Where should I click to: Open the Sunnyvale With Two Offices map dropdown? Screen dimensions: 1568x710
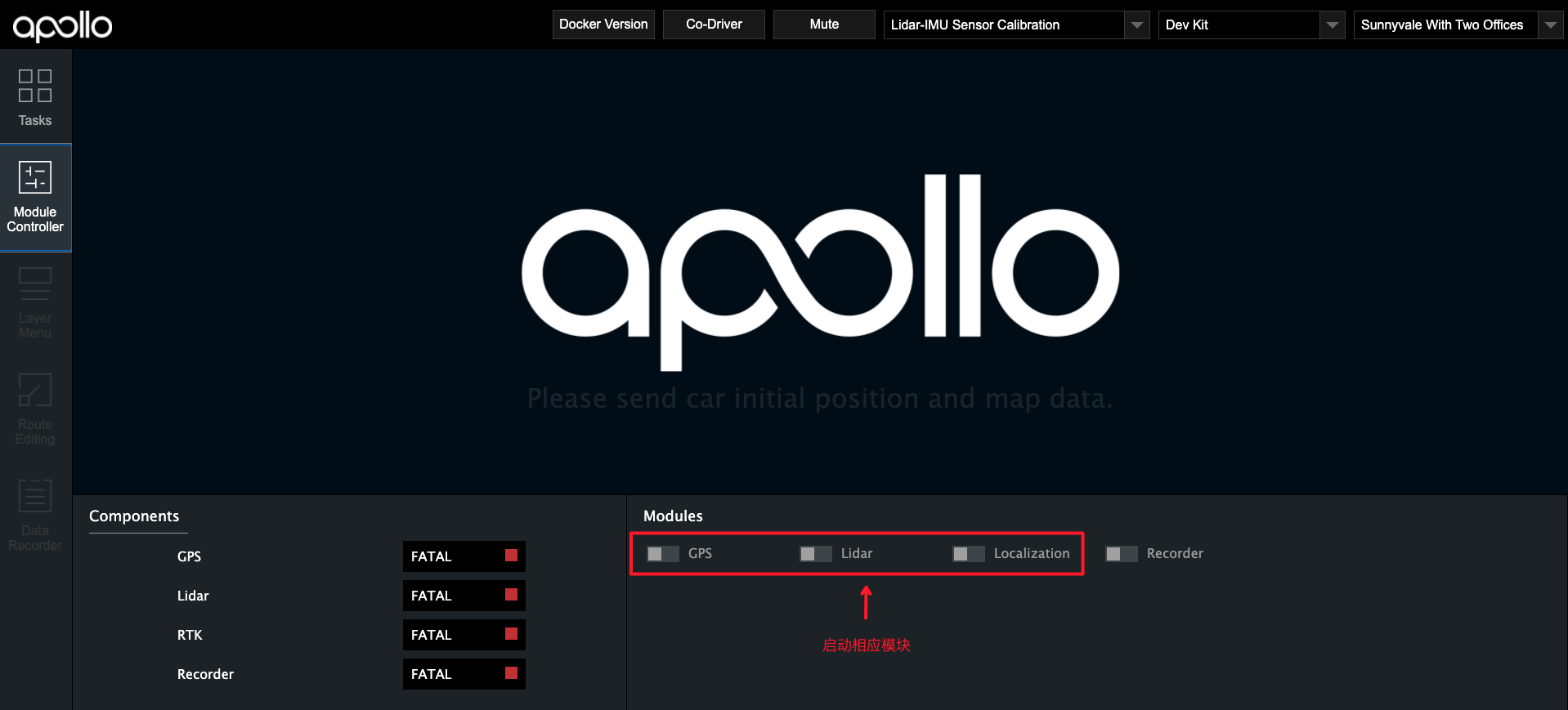(x=1458, y=25)
